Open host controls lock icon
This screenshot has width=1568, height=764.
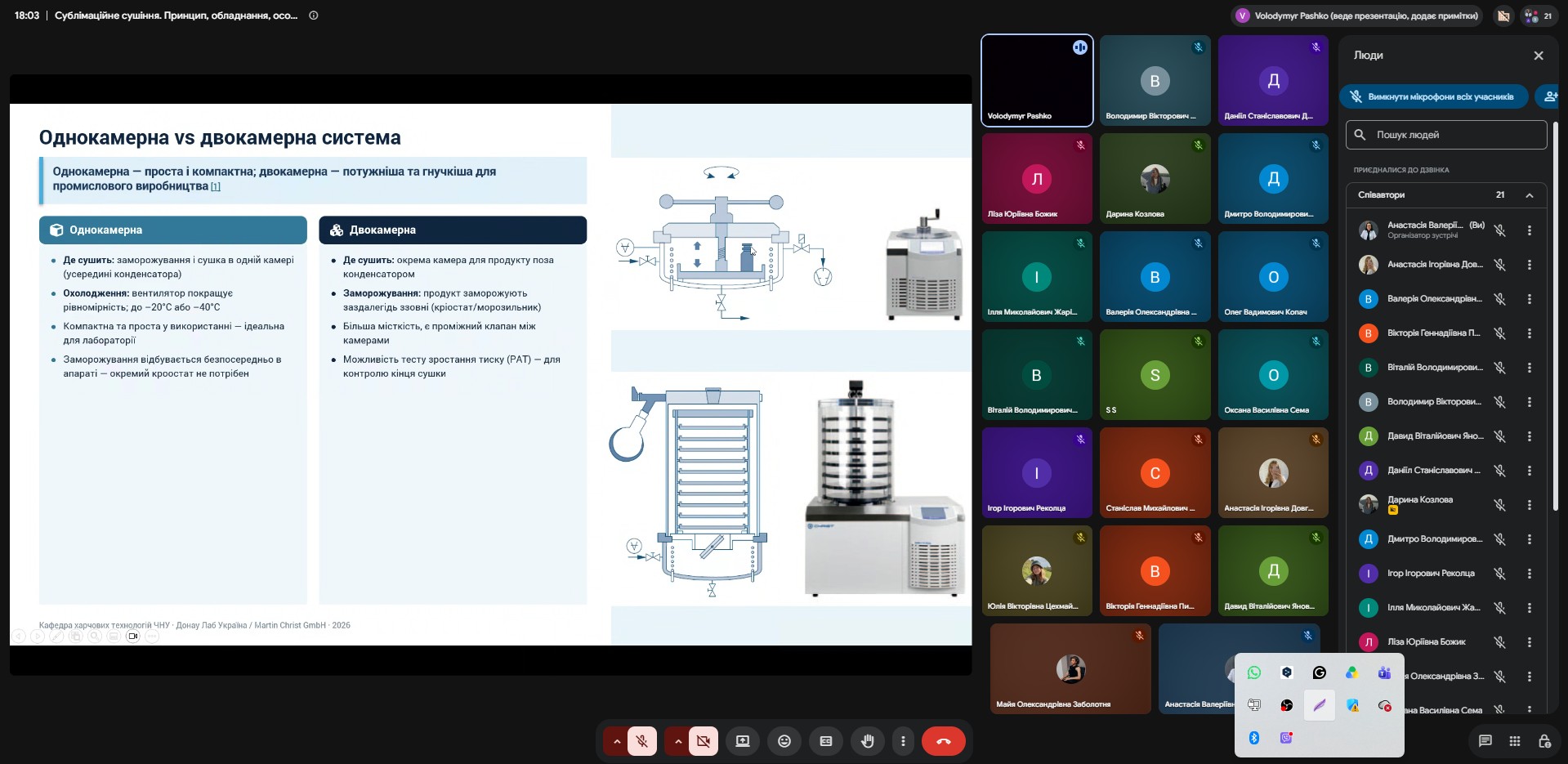pyautogui.click(x=1544, y=741)
